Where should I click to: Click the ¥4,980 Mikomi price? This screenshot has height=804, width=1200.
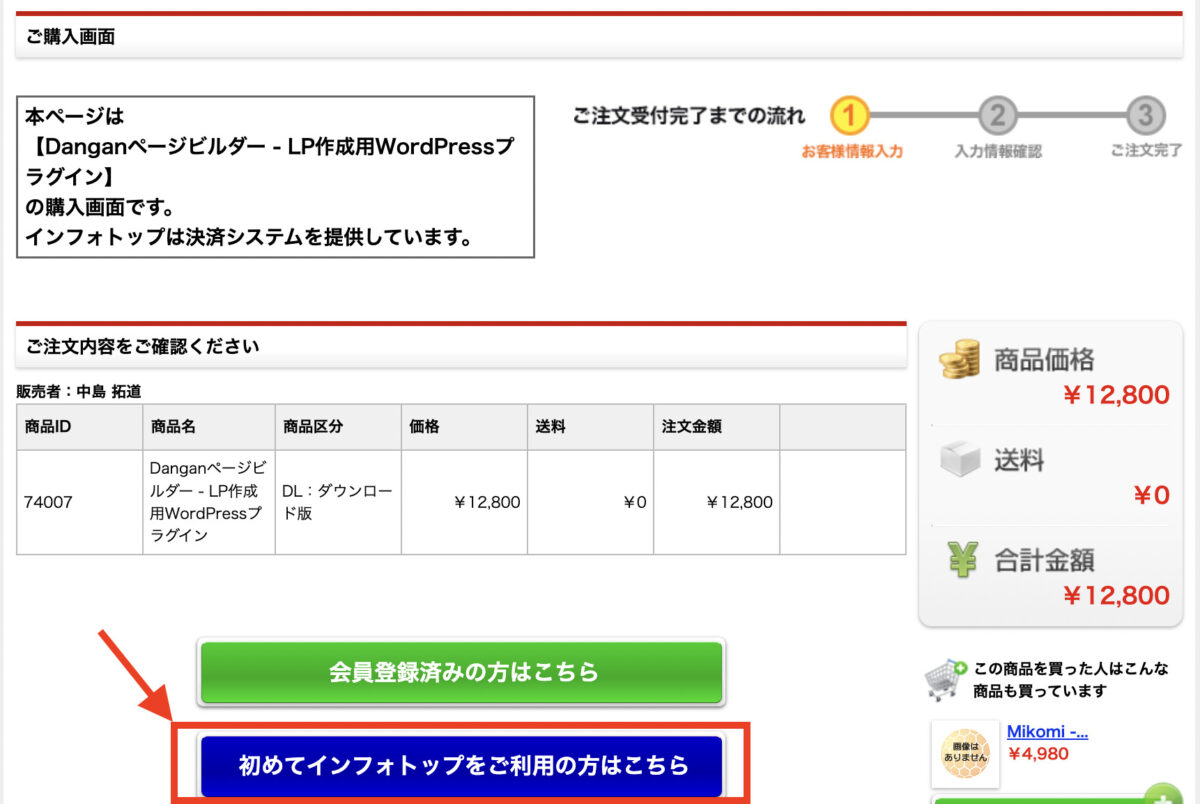tap(1038, 754)
